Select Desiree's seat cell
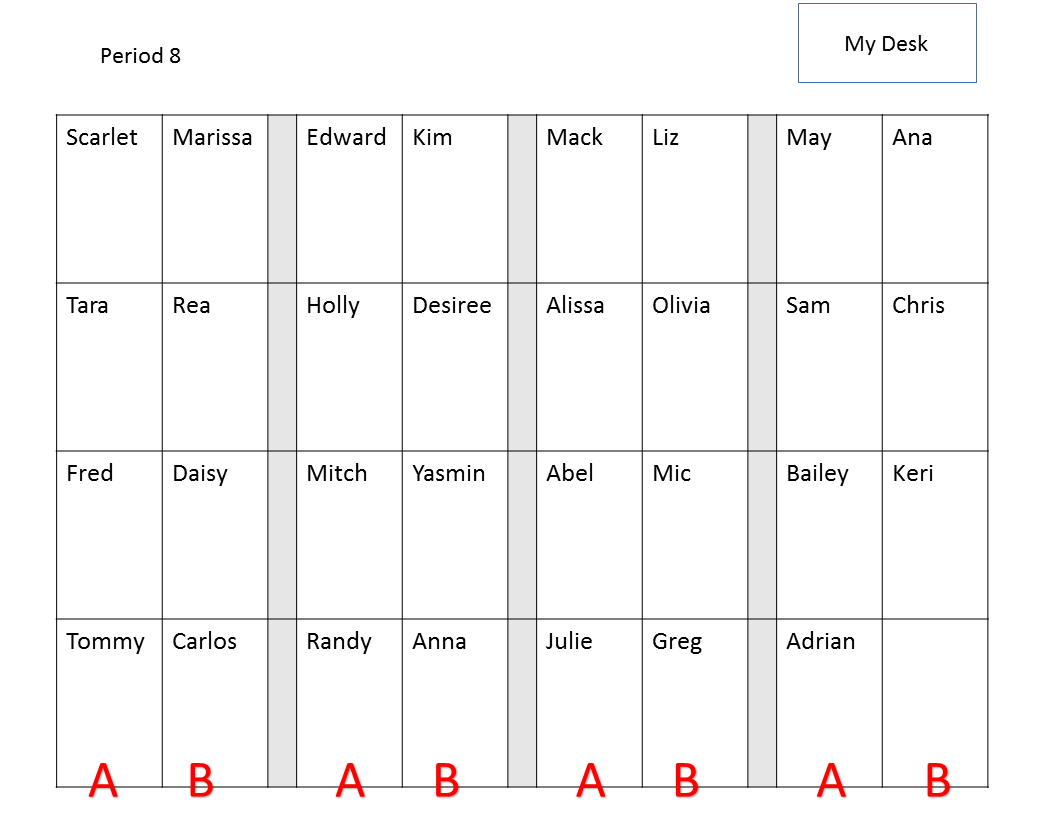Viewport: 1056px width, 816px height. click(455, 366)
